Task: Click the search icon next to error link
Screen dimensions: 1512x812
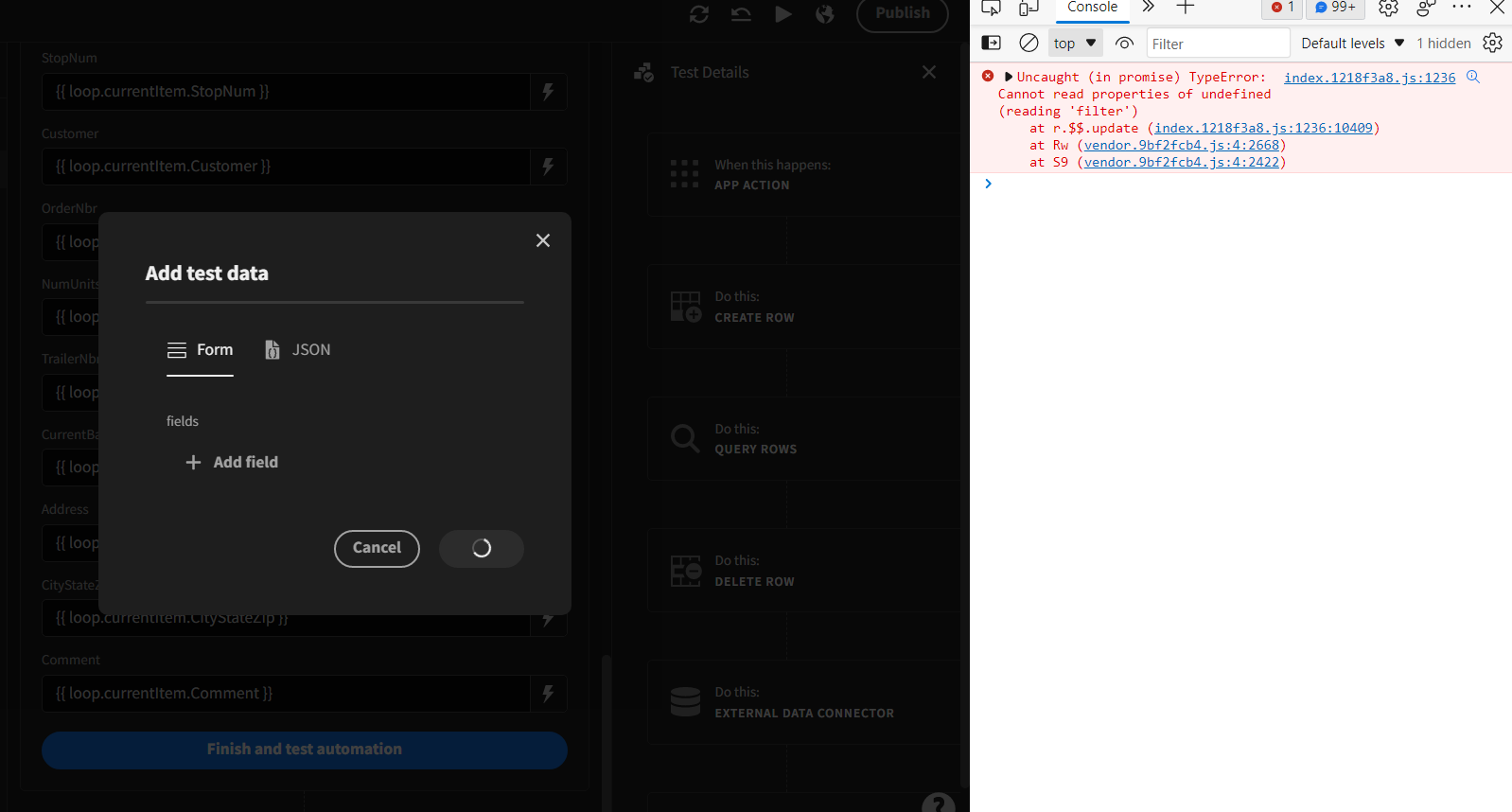Action: point(1473,77)
